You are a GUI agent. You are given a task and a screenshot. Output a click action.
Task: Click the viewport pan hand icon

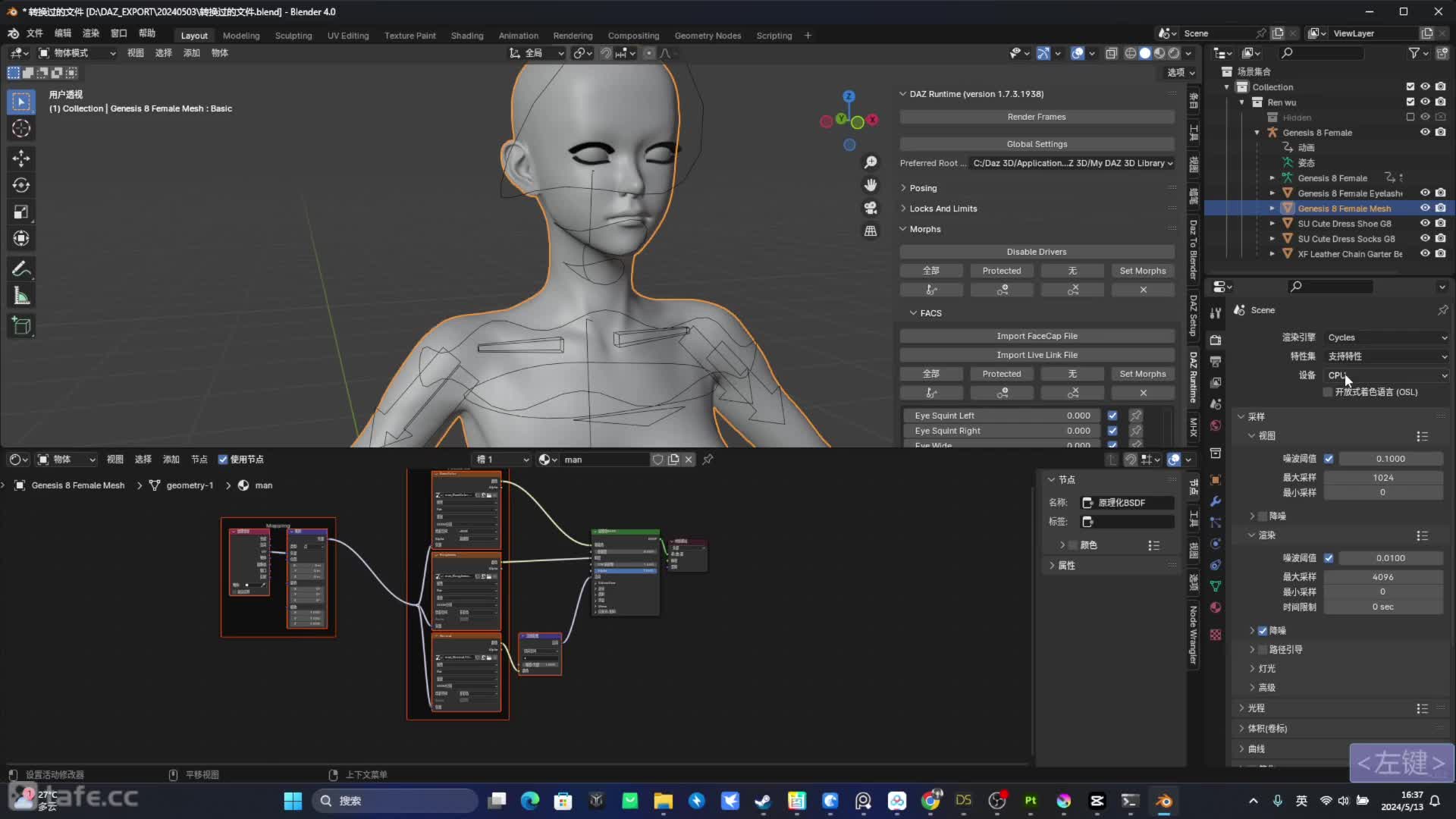point(871,185)
